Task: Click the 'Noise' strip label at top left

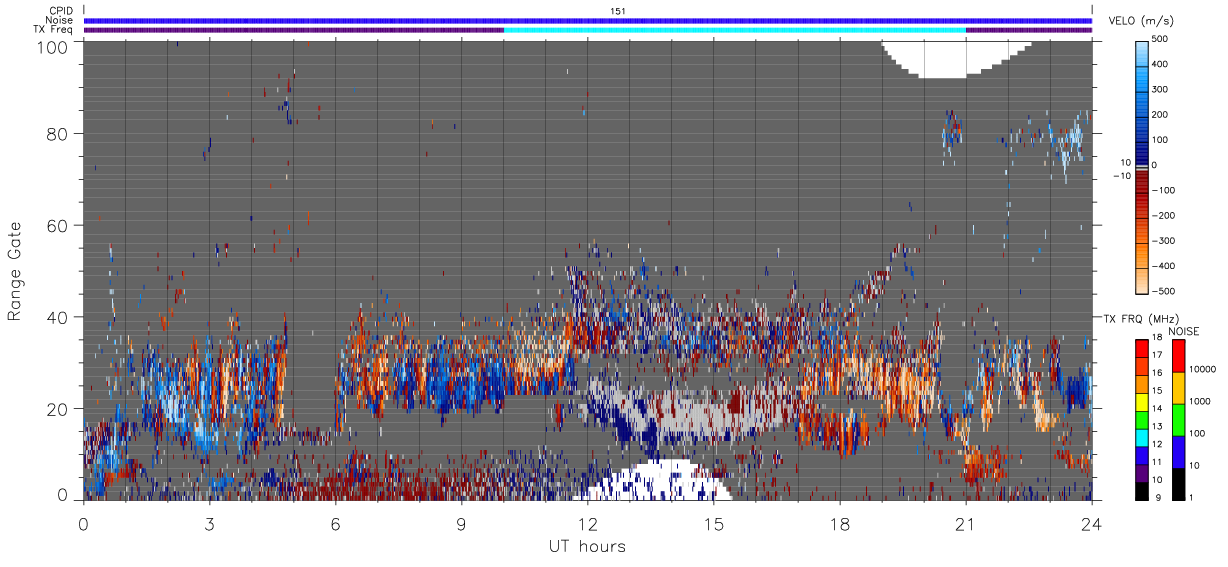Action: coord(58,20)
